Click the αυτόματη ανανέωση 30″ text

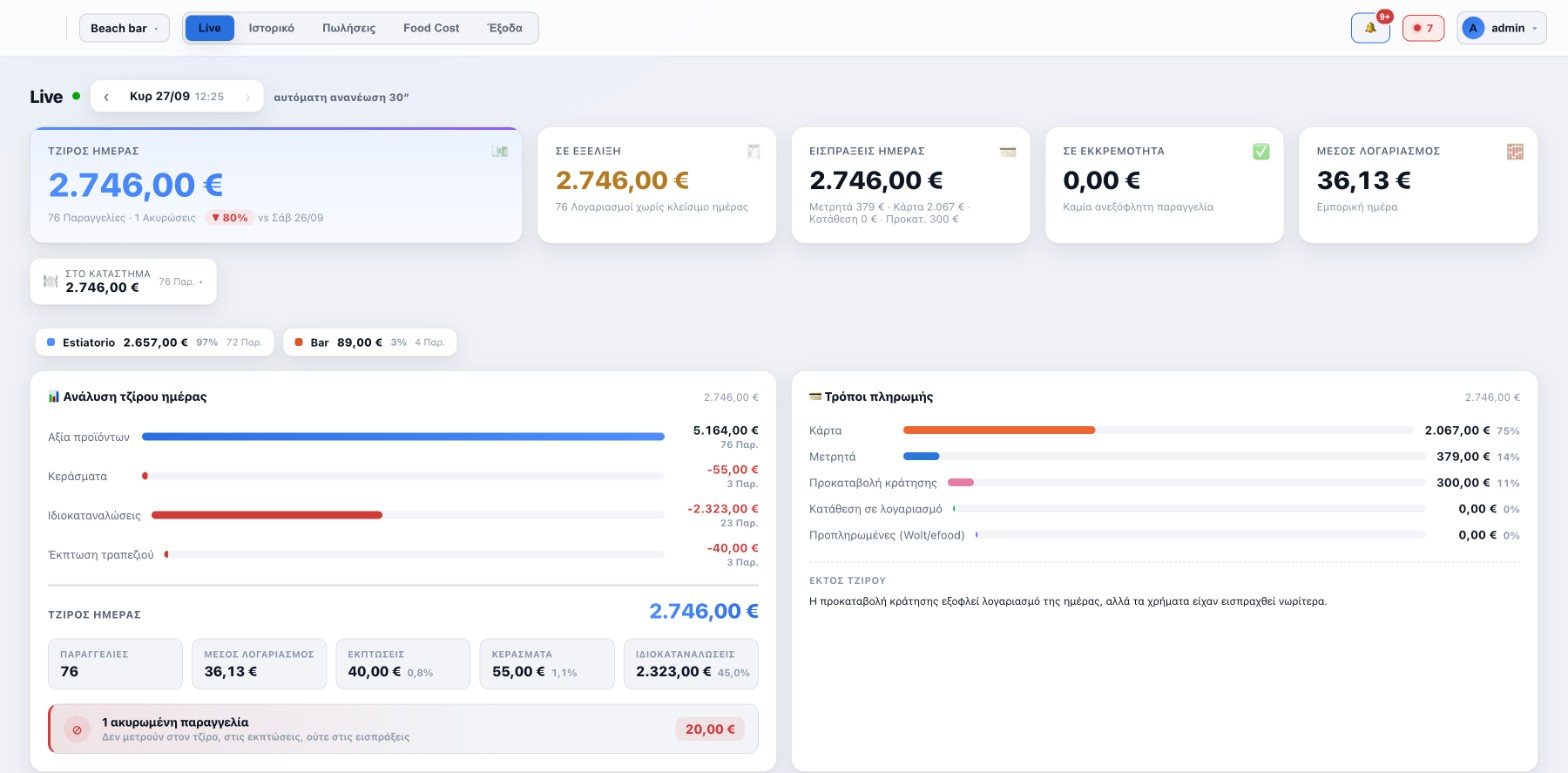coord(342,97)
